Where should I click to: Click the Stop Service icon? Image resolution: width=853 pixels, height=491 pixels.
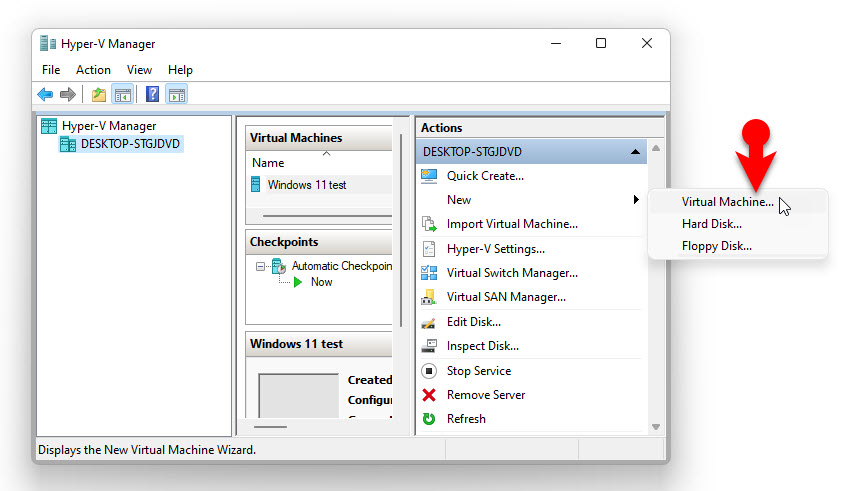tap(429, 371)
